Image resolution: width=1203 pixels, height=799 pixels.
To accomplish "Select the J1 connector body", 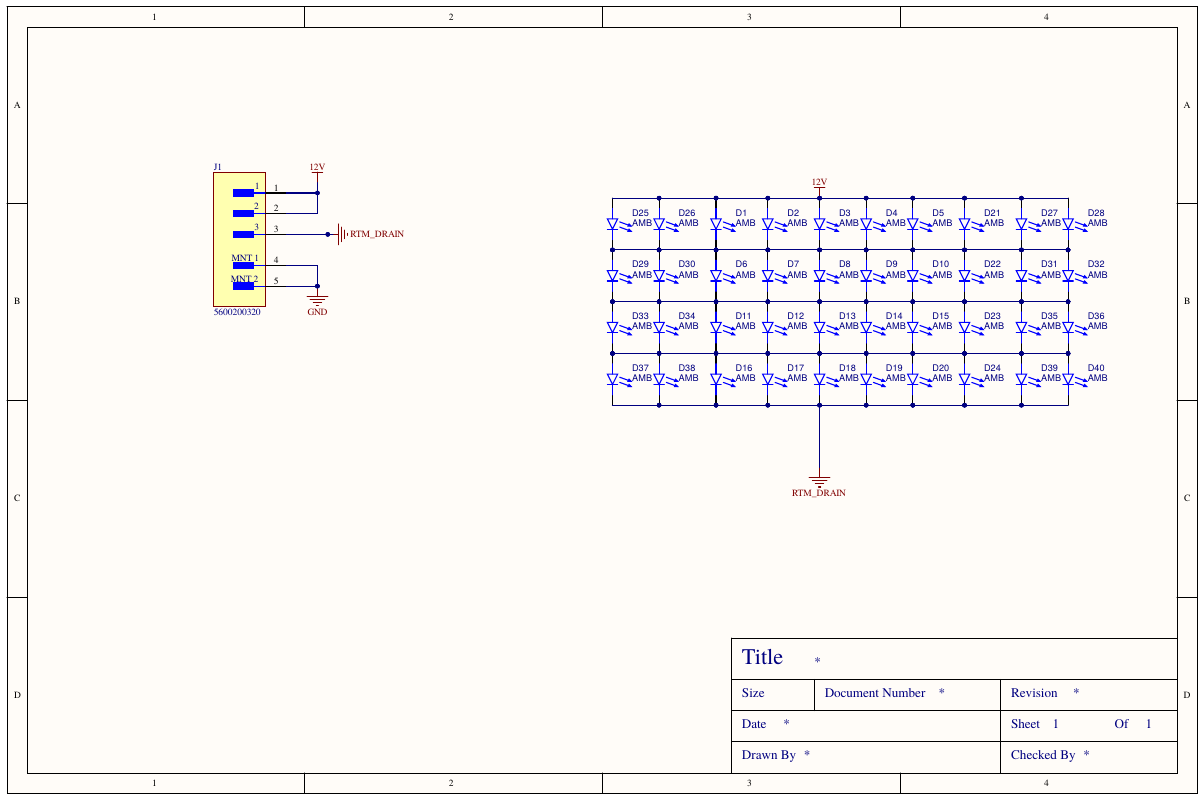I will (239, 239).
